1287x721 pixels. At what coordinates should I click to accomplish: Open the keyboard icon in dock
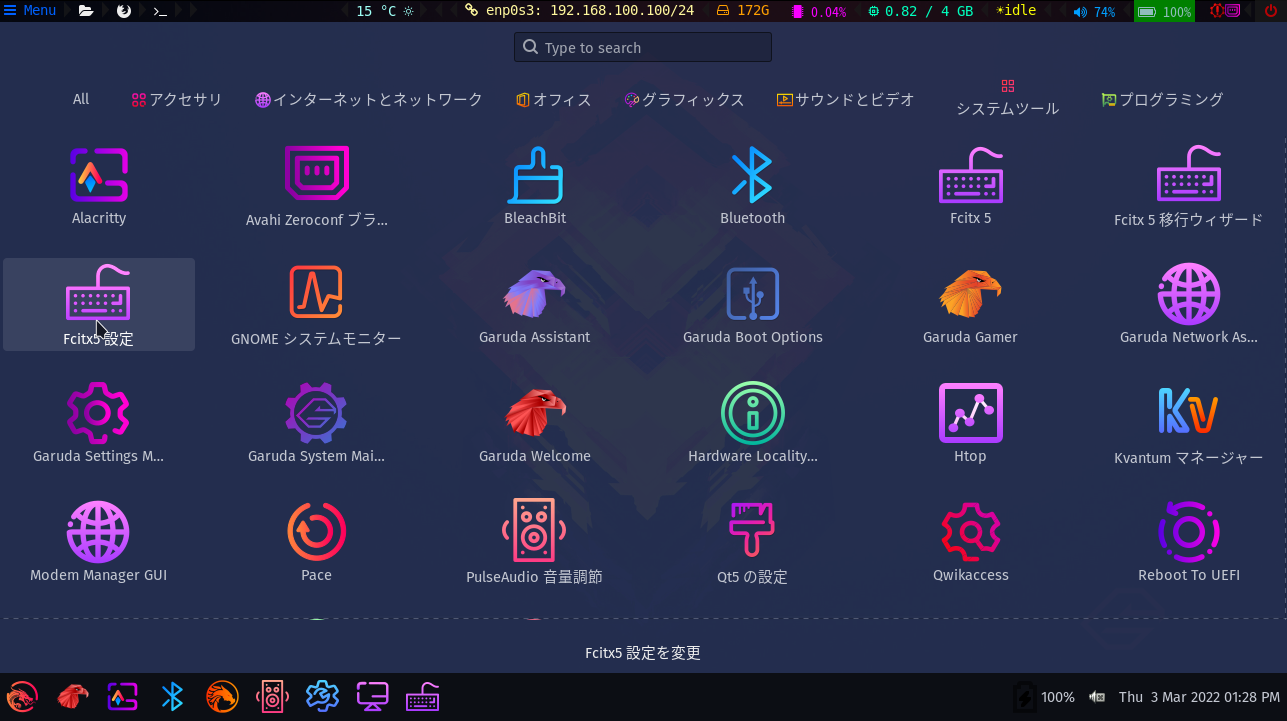click(x=422, y=696)
